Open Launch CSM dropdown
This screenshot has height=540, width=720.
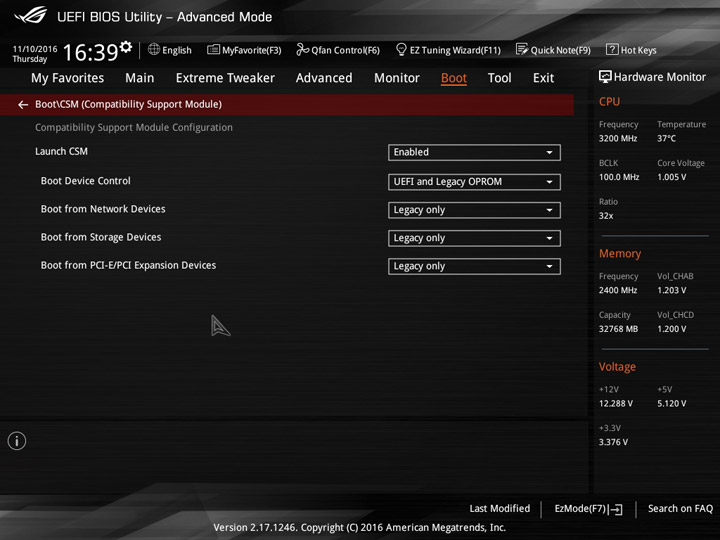[x=474, y=152]
